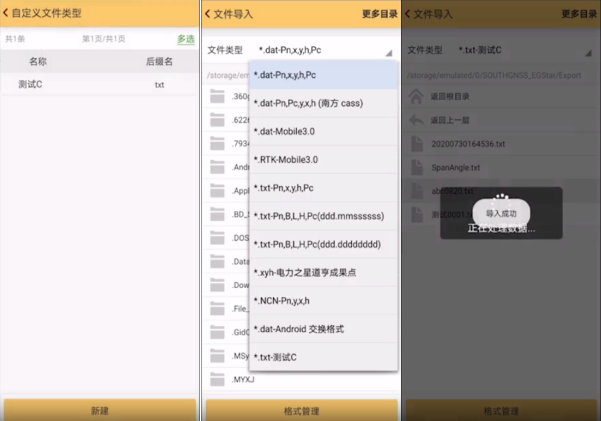
Task: Click the .360 folder icon
Action: (217, 95)
